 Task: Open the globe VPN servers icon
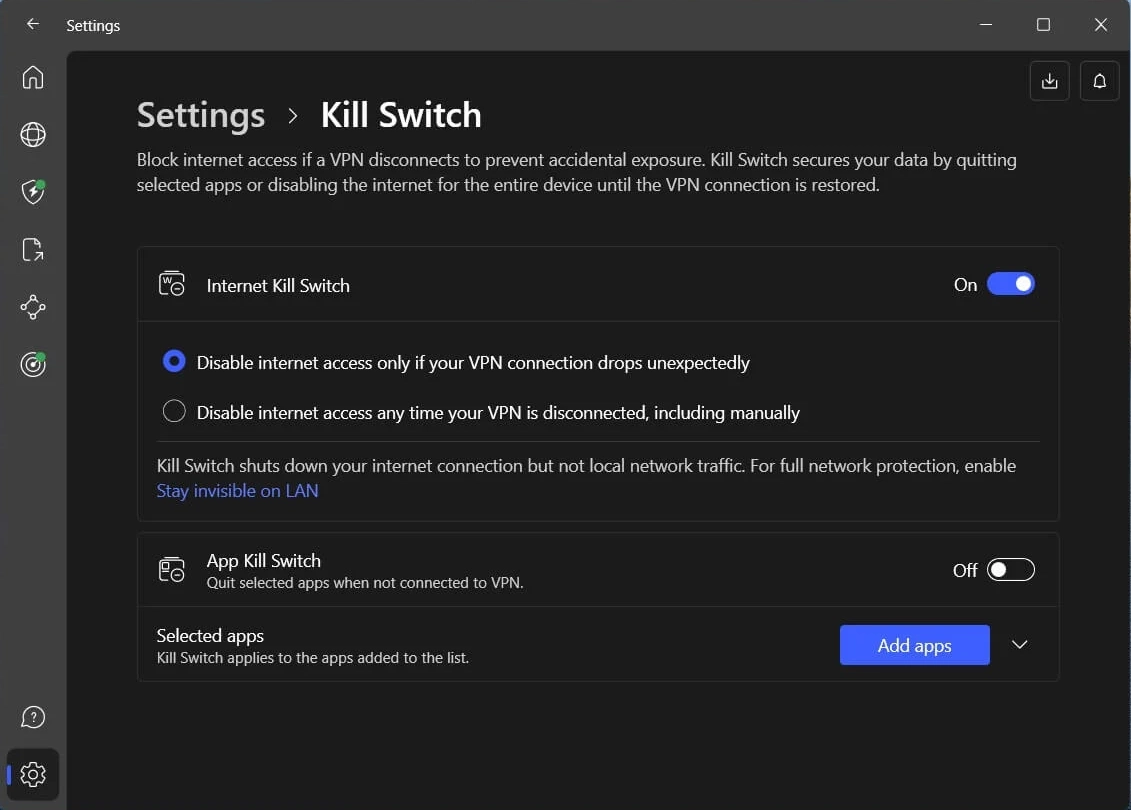(x=33, y=135)
